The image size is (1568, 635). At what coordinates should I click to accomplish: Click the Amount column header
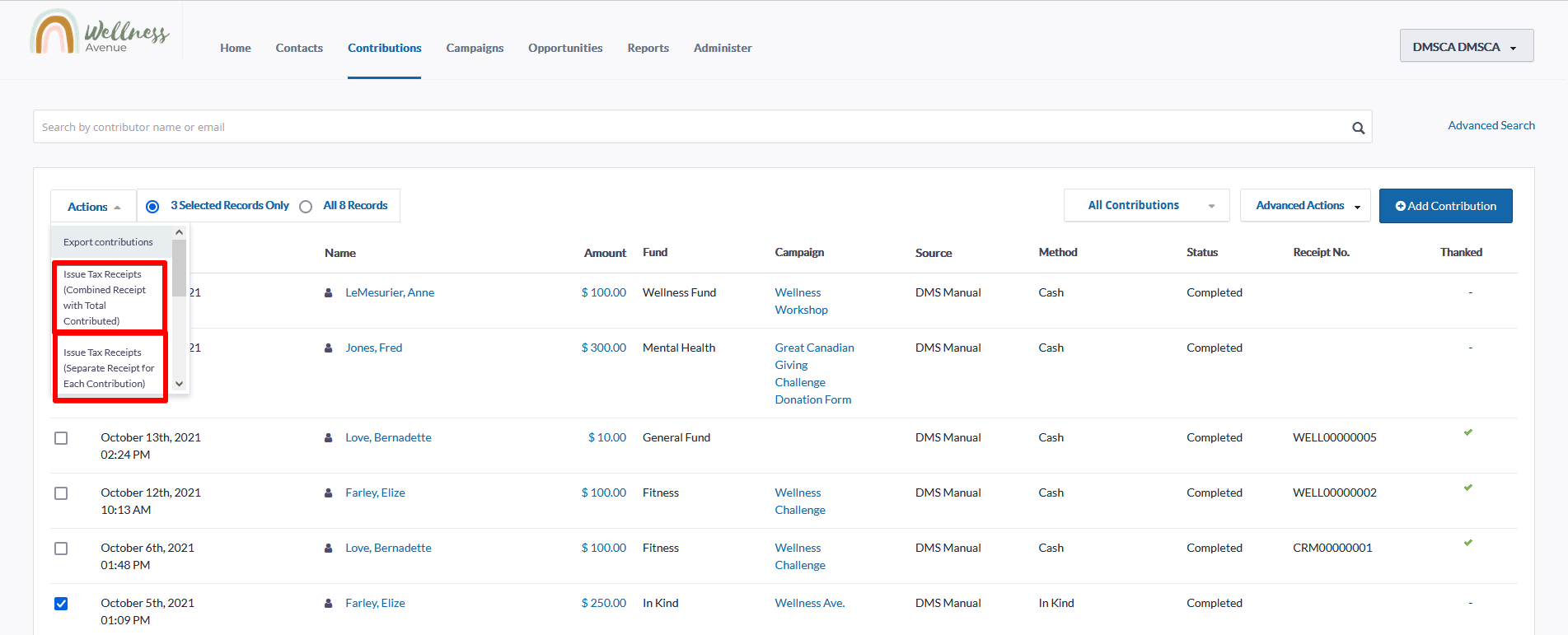[x=605, y=253]
